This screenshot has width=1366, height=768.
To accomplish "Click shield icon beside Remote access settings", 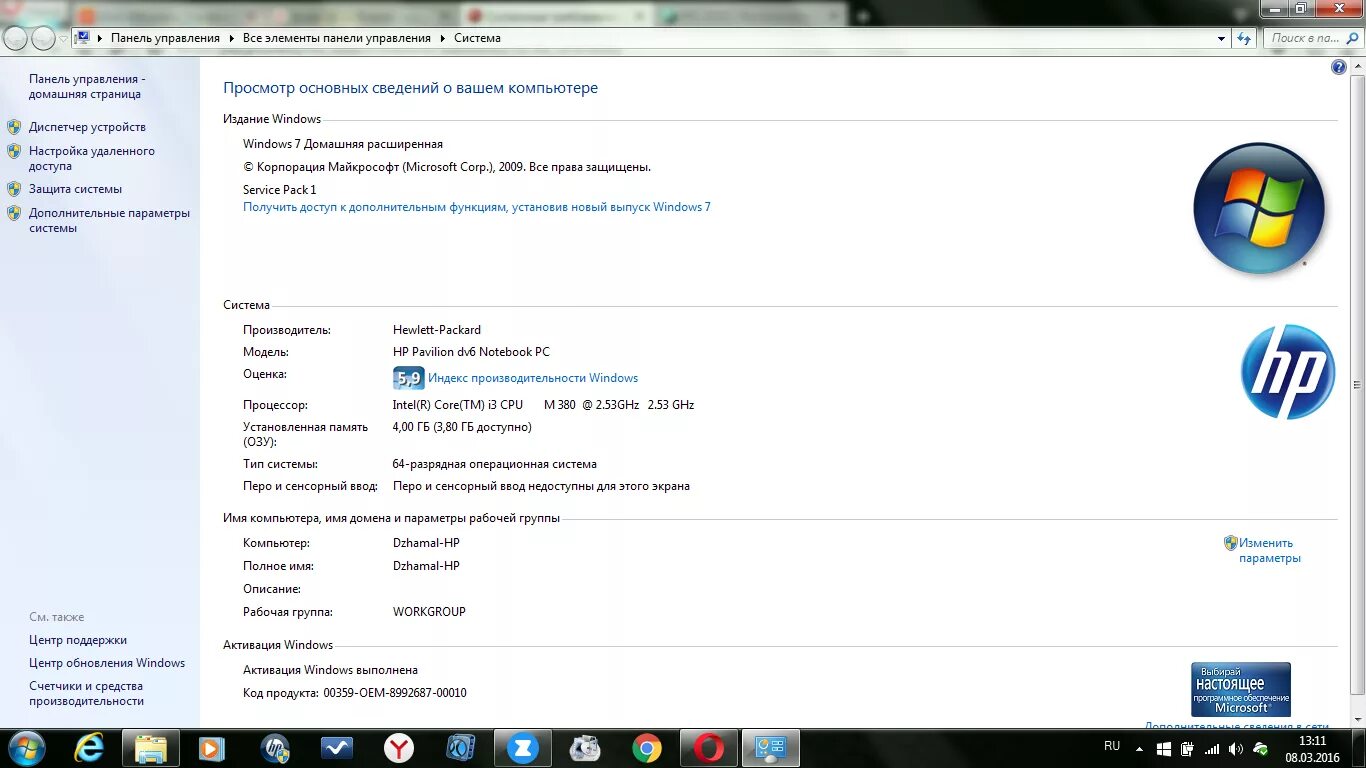I will tap(14, 151).
